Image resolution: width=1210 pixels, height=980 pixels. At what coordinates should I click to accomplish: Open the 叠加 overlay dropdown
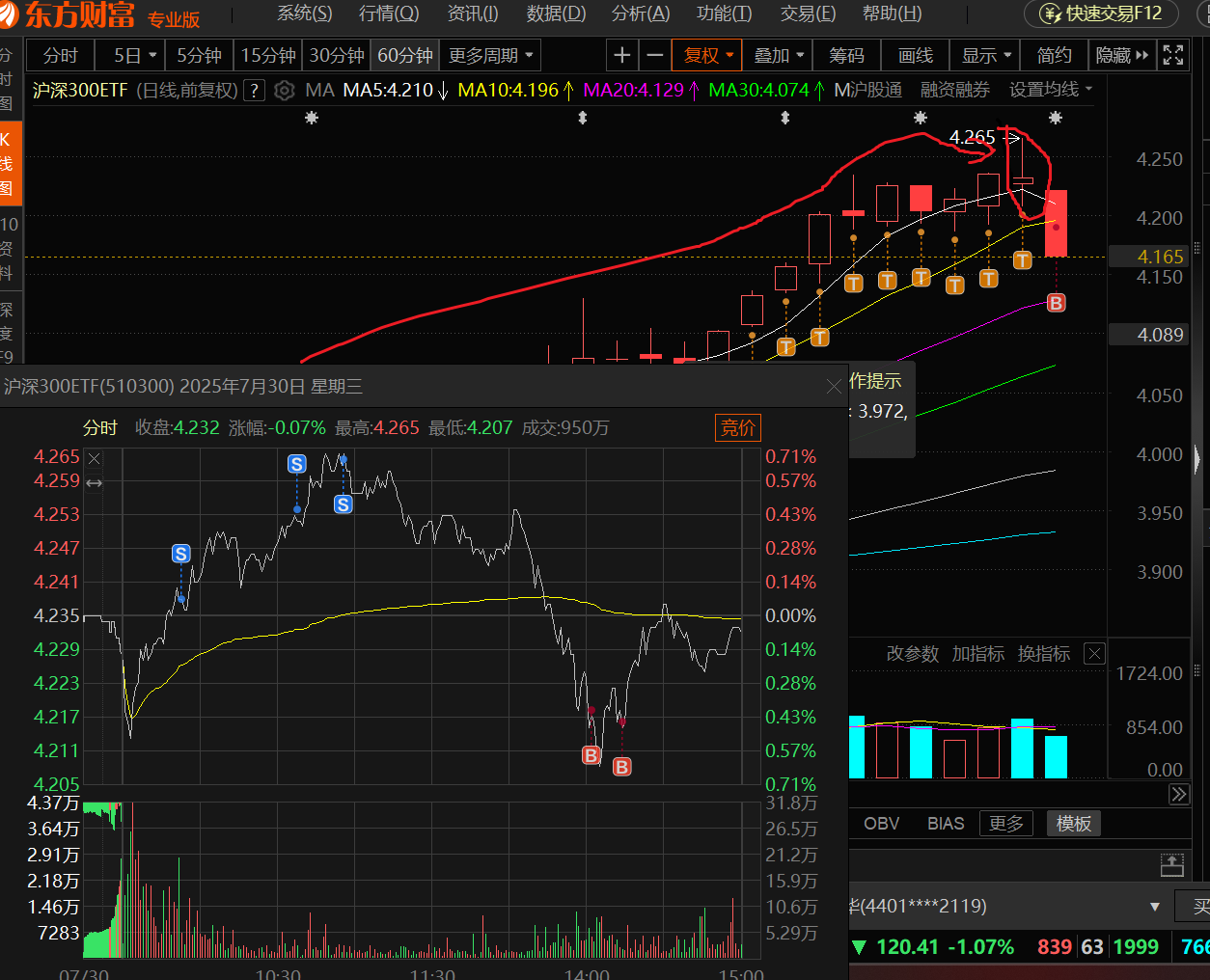pyautogui.click(x=778, y=55)
